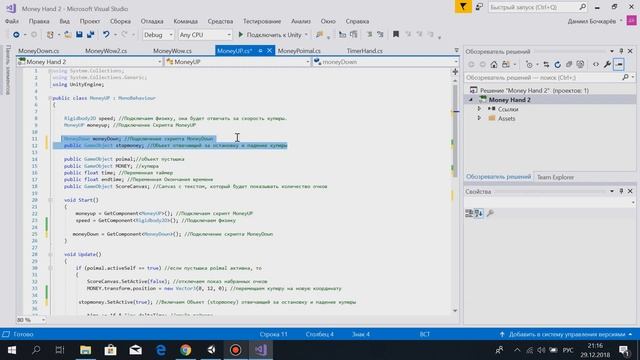Open the Правка menu

(x=39, y=21)
